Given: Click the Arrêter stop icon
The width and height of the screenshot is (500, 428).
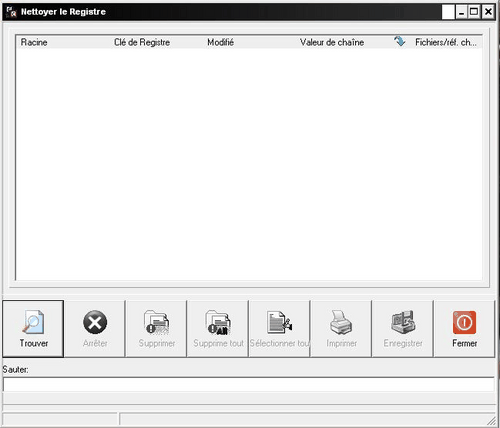Looking at the screenshot, I should [95, 322].
